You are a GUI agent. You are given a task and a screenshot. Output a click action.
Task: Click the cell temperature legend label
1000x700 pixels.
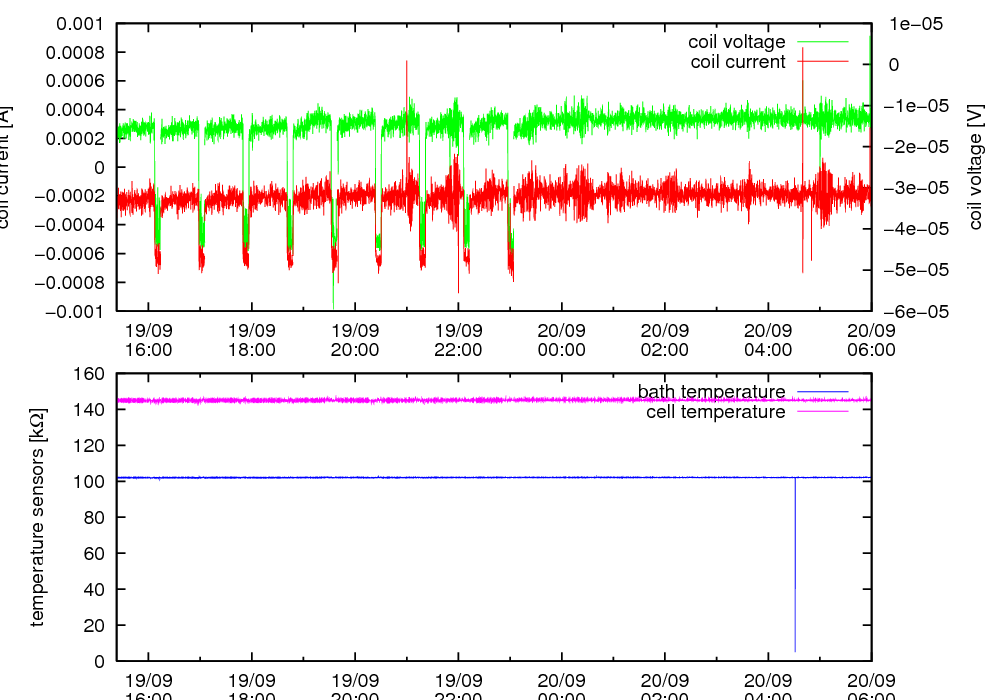pyautogui.click(x=715, y=412)
